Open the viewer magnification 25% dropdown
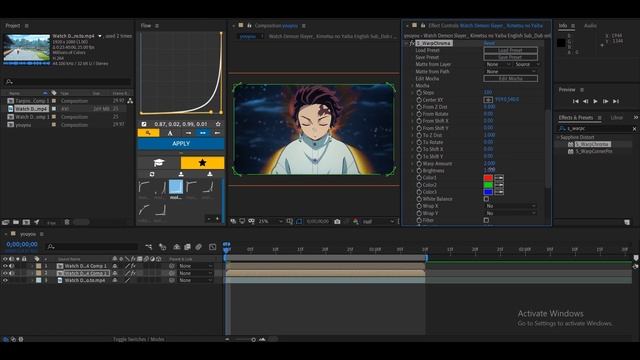The height and width of the screenshot is (360, 640). (270, 221)
